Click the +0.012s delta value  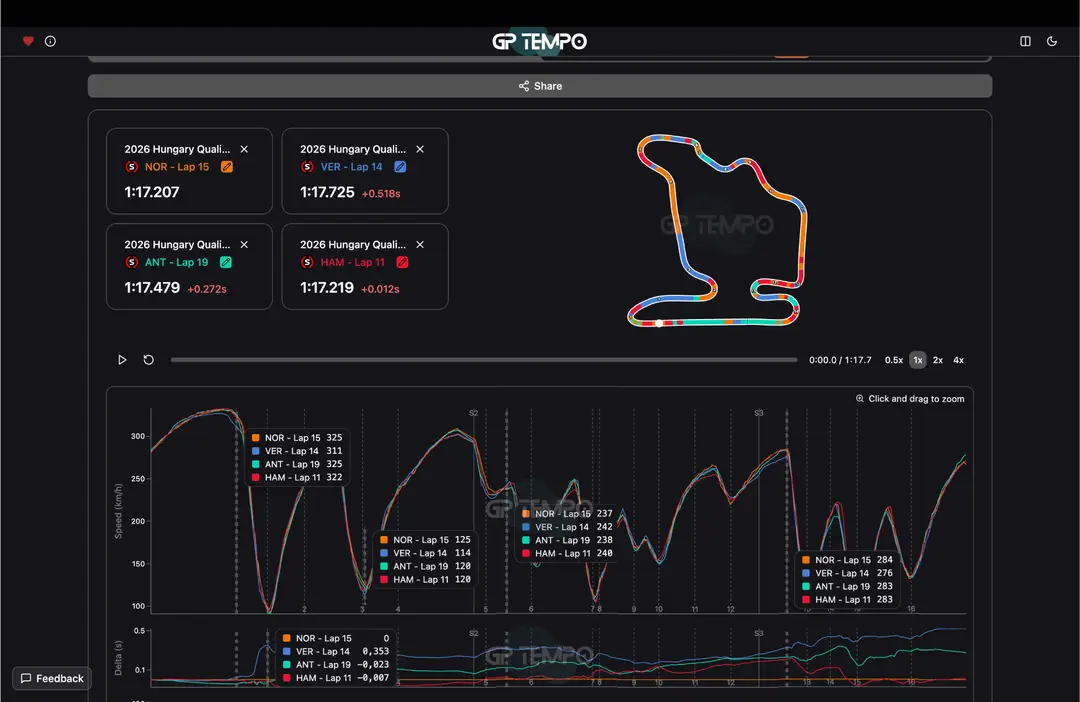click(380, 289)
